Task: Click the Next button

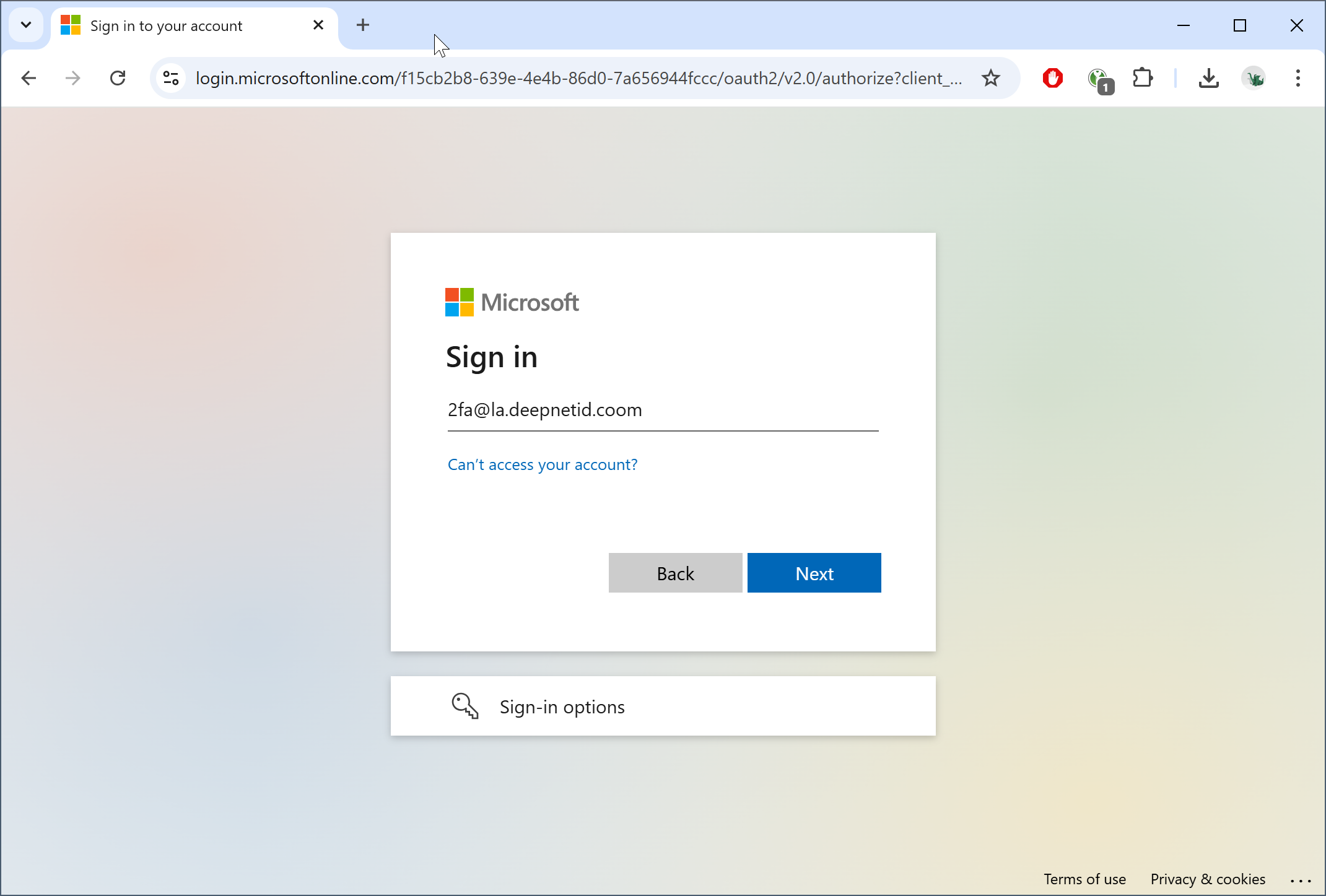Action: click(x=814, y=573)
